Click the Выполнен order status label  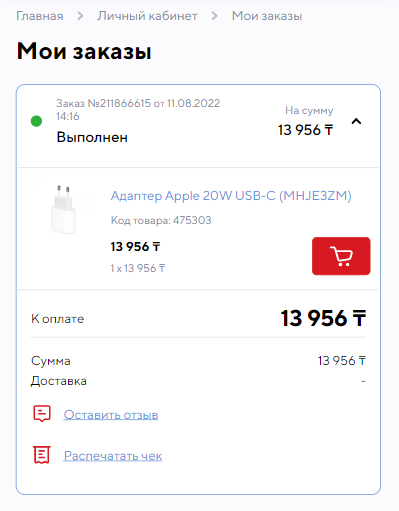92,137
